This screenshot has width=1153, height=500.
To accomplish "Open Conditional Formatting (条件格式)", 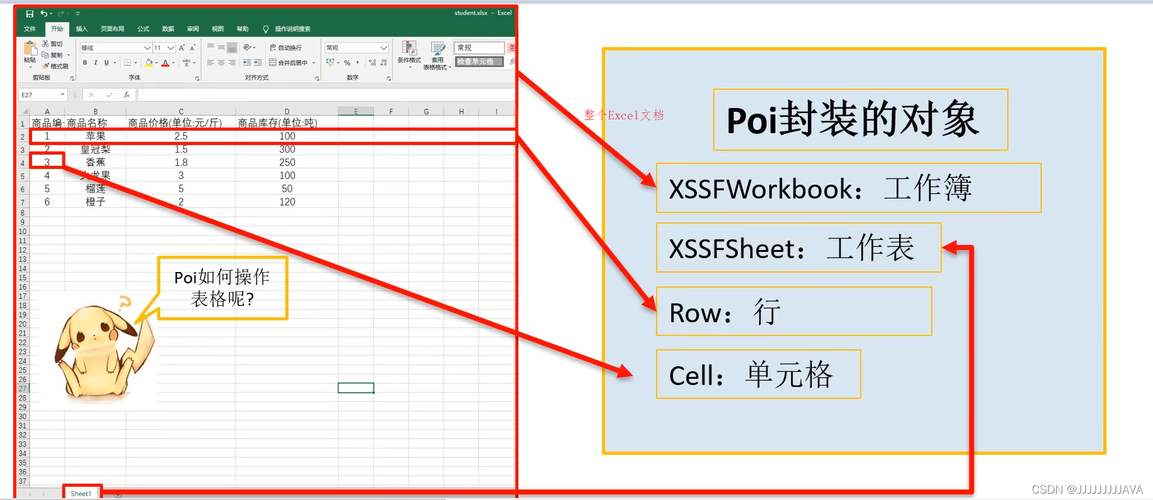I will coord(410,55).
